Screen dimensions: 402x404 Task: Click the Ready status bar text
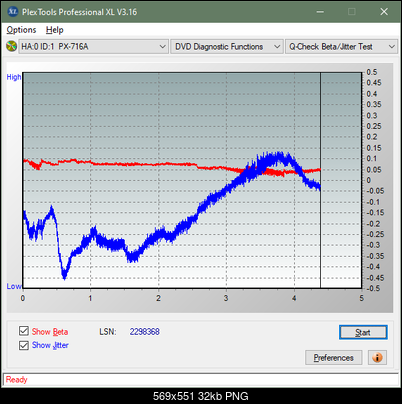17,380
